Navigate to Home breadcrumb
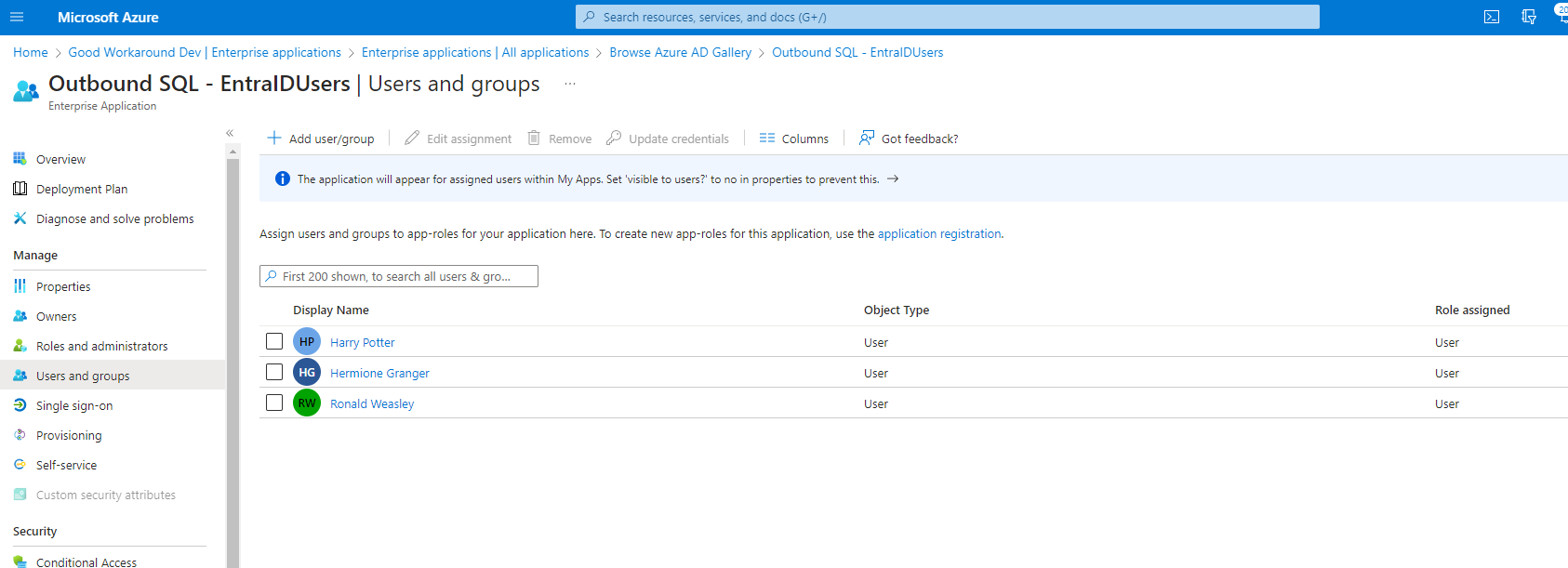 31,53
